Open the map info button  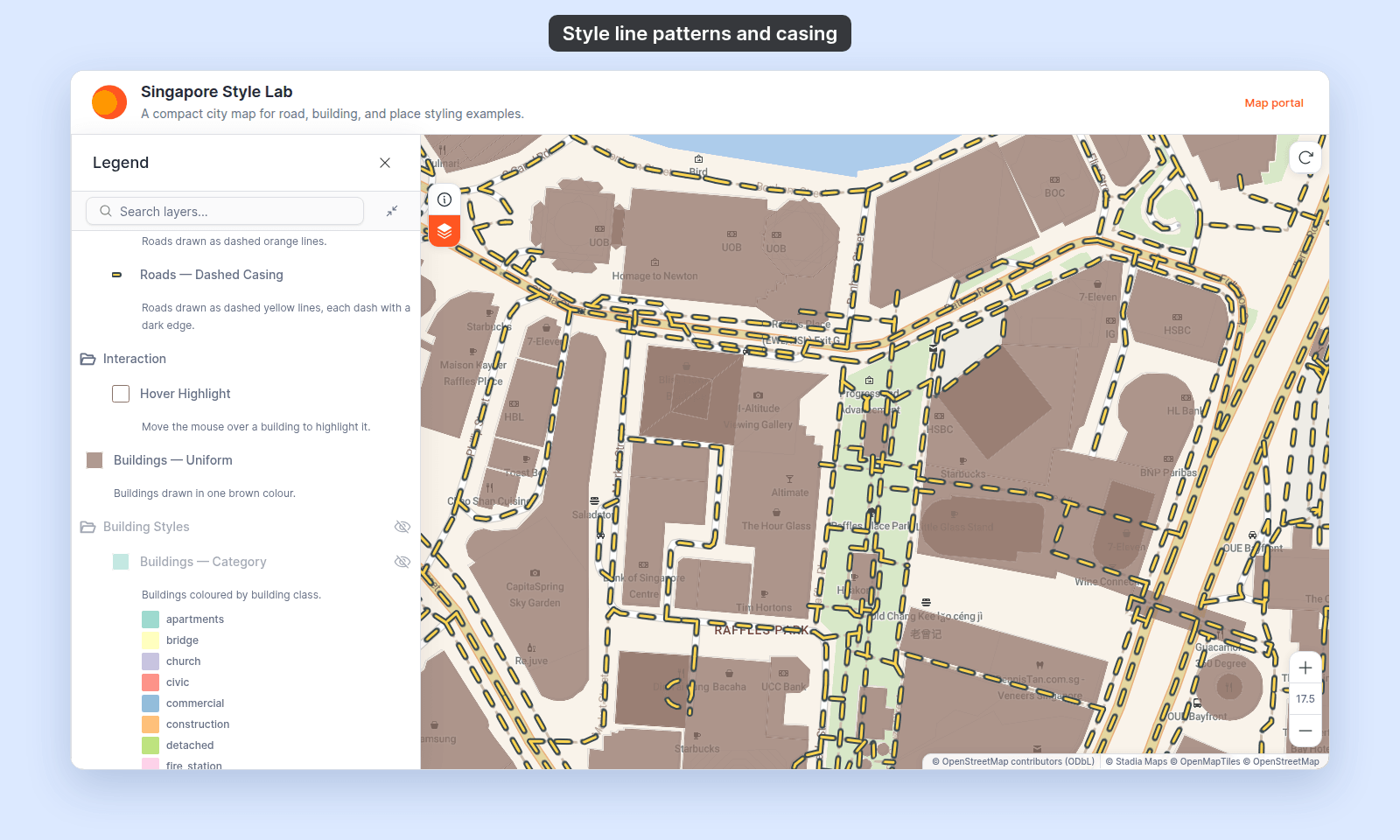pos(444,199)
